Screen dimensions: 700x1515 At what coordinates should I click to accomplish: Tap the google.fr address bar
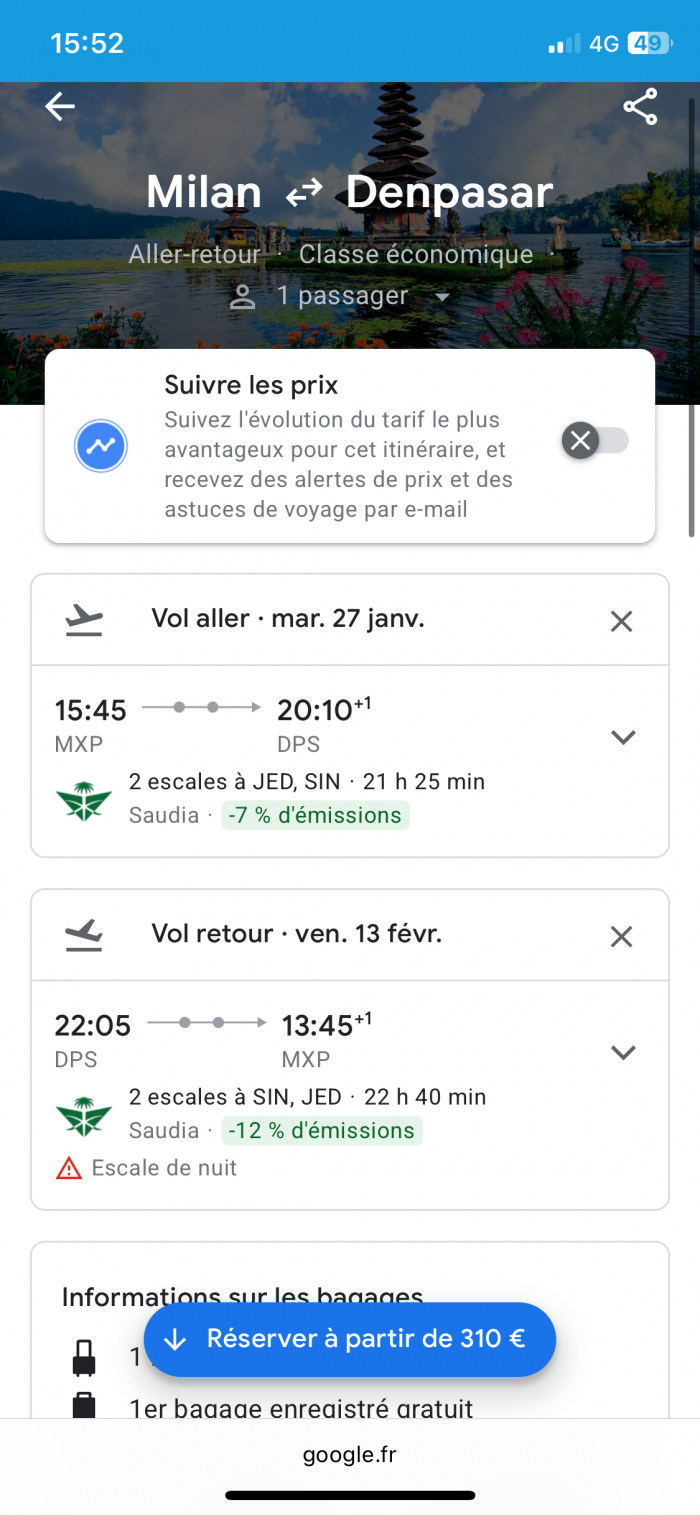tap(350, 1455)
